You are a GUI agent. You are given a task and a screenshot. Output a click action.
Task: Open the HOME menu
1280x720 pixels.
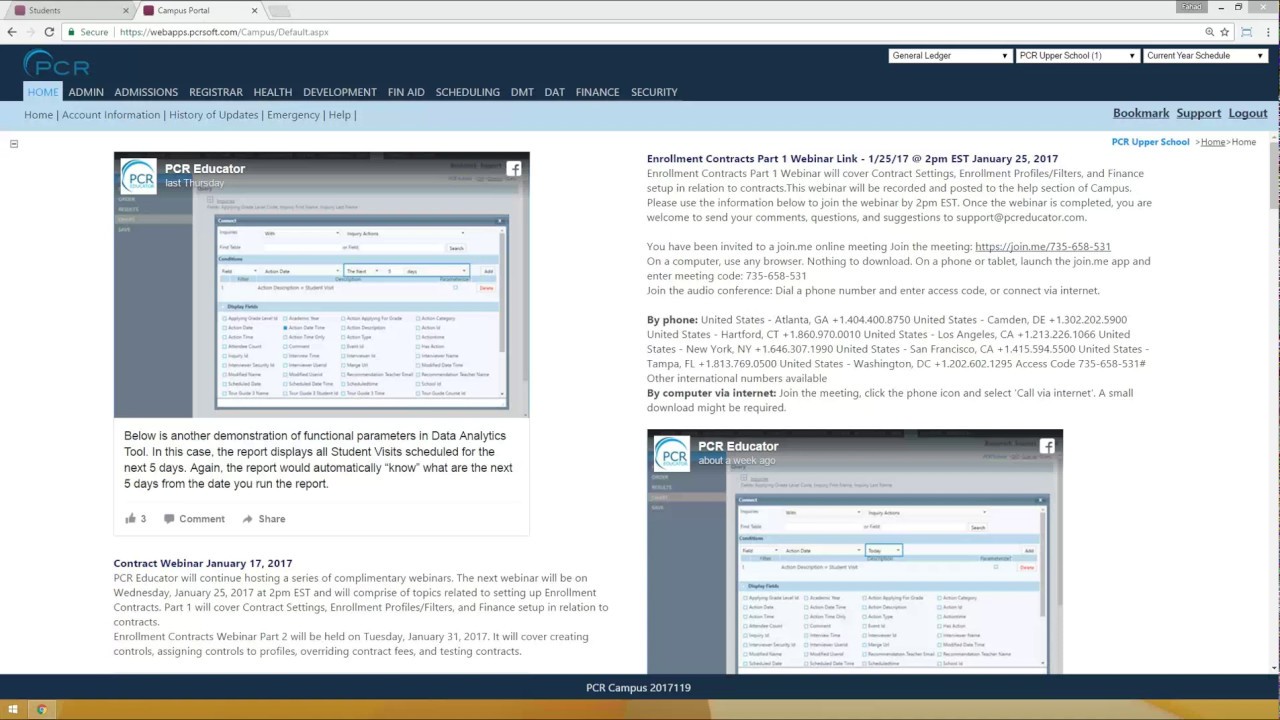43,92
